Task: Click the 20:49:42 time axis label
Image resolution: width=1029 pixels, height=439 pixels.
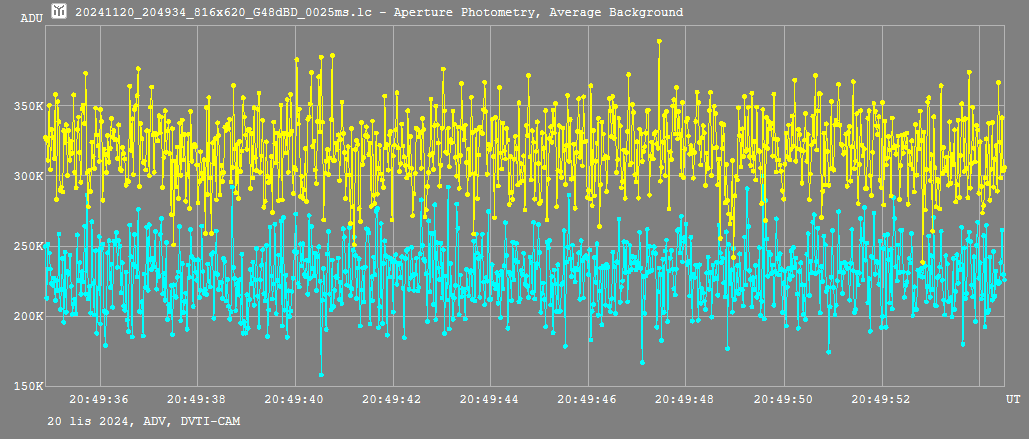Action: coord(392,399)
